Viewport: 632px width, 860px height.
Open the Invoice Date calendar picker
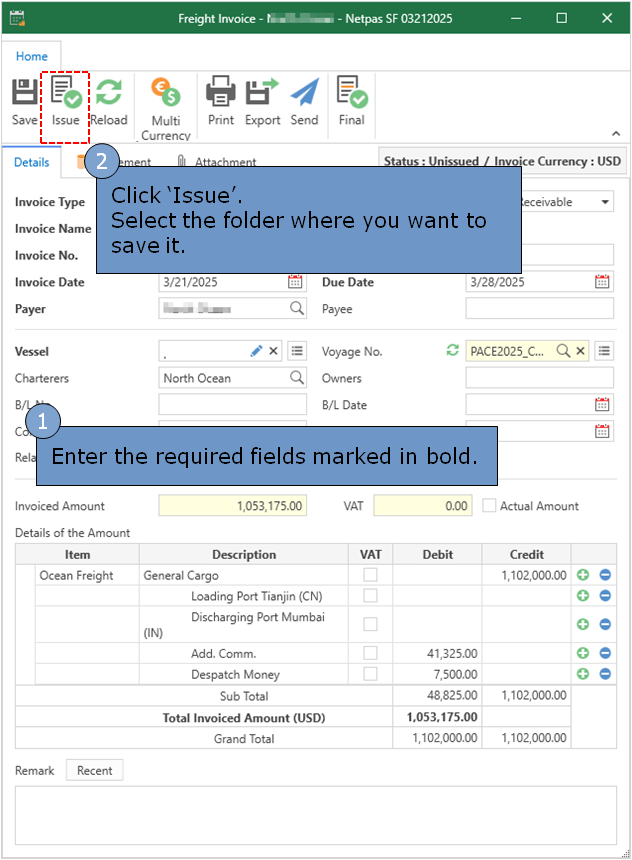pyautogui.click(x=295, y=282)
